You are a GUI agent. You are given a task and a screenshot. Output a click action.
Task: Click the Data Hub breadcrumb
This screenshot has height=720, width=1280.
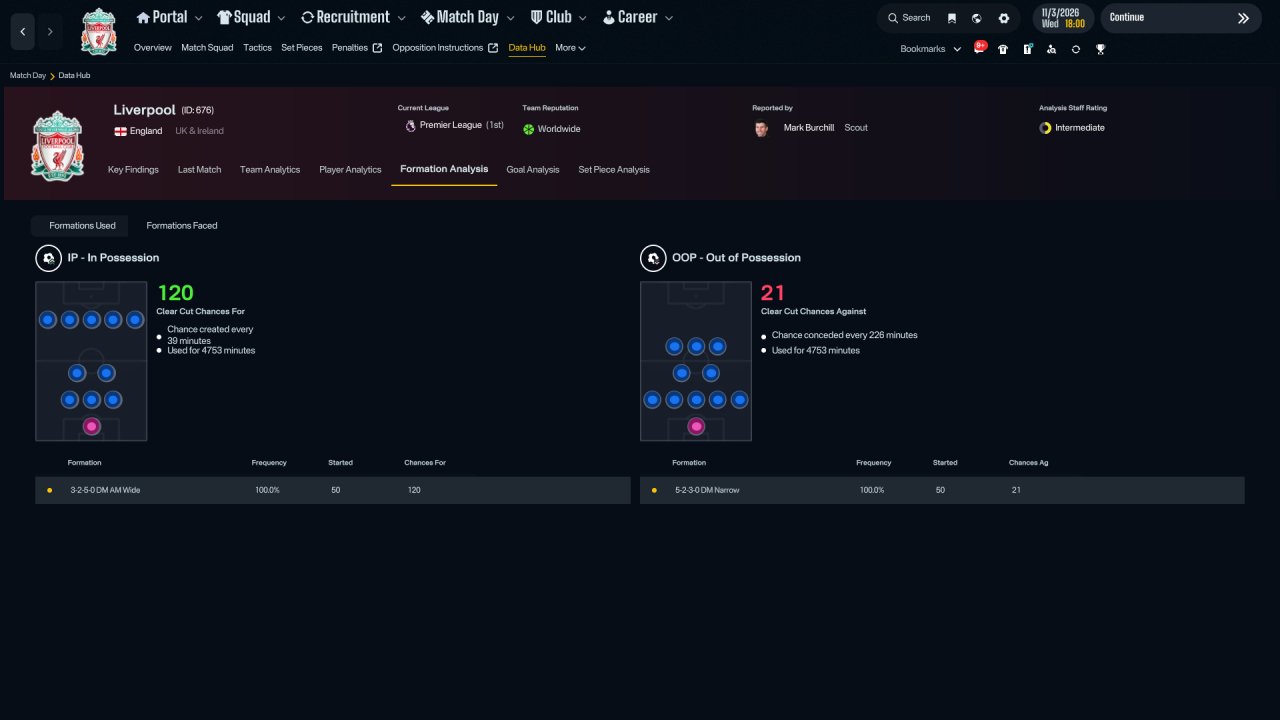75,76
